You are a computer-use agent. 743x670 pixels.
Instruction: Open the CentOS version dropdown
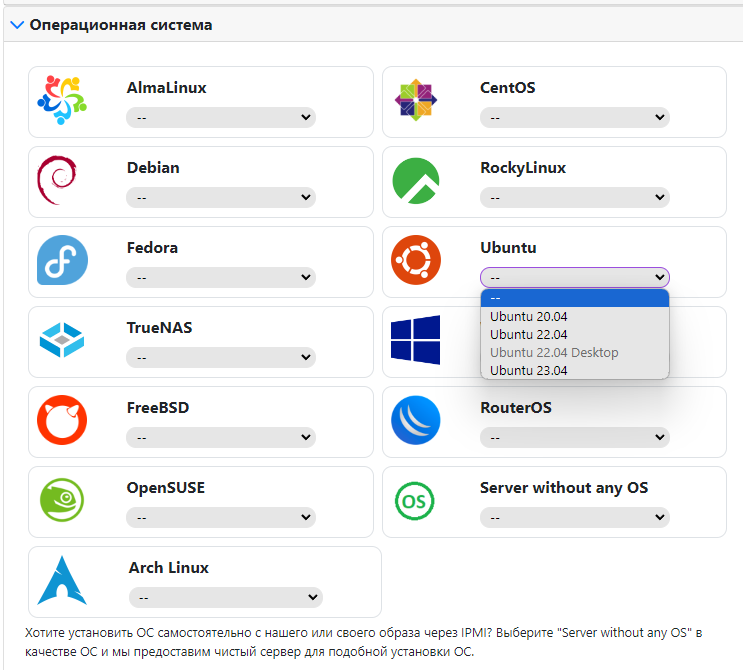click(575, 117)
